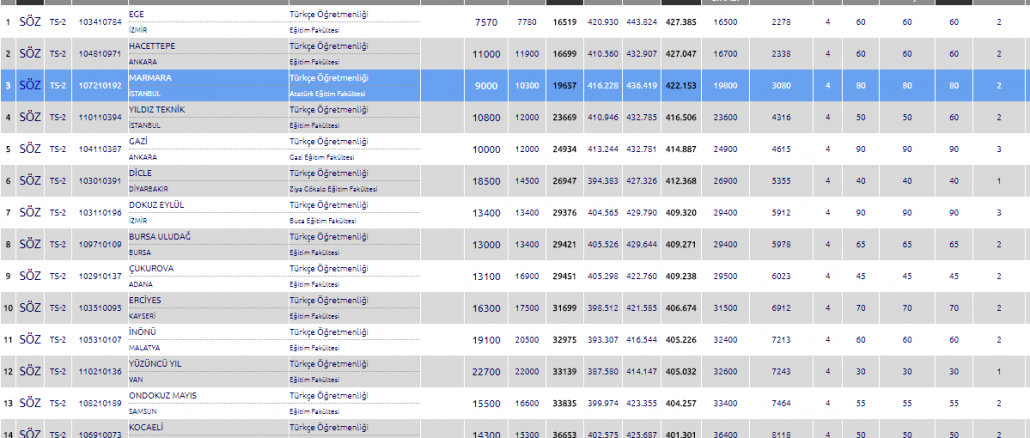Open YILDIZ TEKNİK university entry

(157, 109)
